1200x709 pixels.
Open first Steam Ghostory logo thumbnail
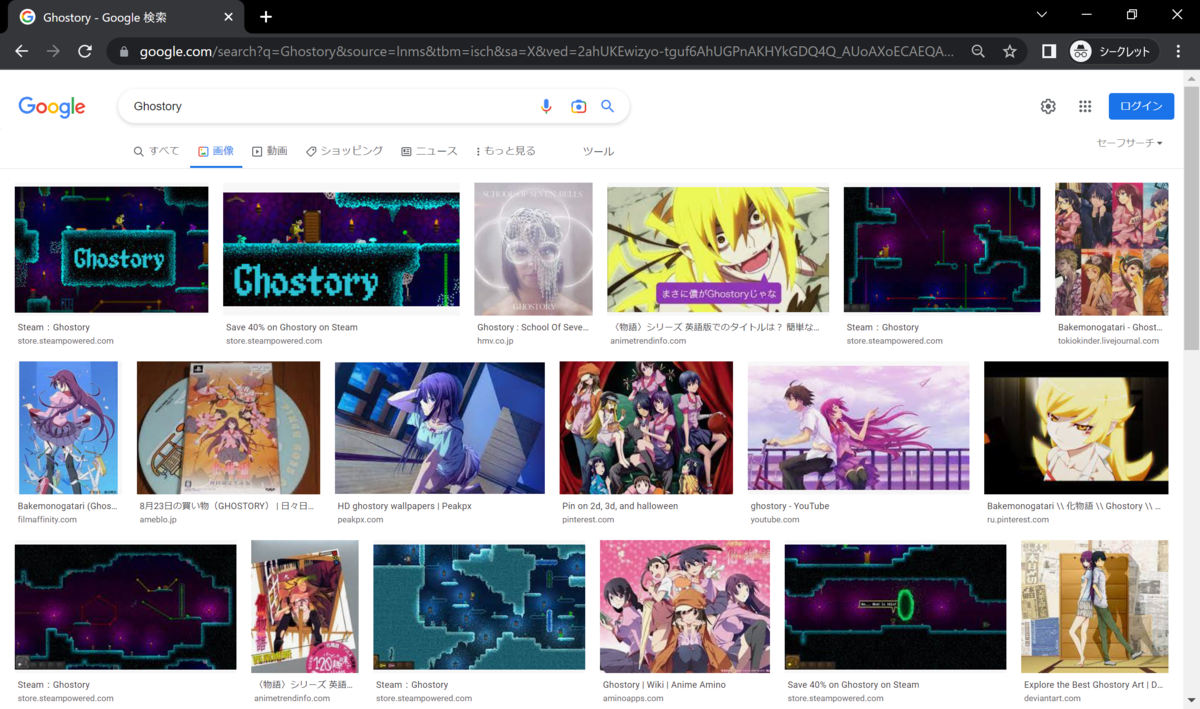(x=111, y=250)
